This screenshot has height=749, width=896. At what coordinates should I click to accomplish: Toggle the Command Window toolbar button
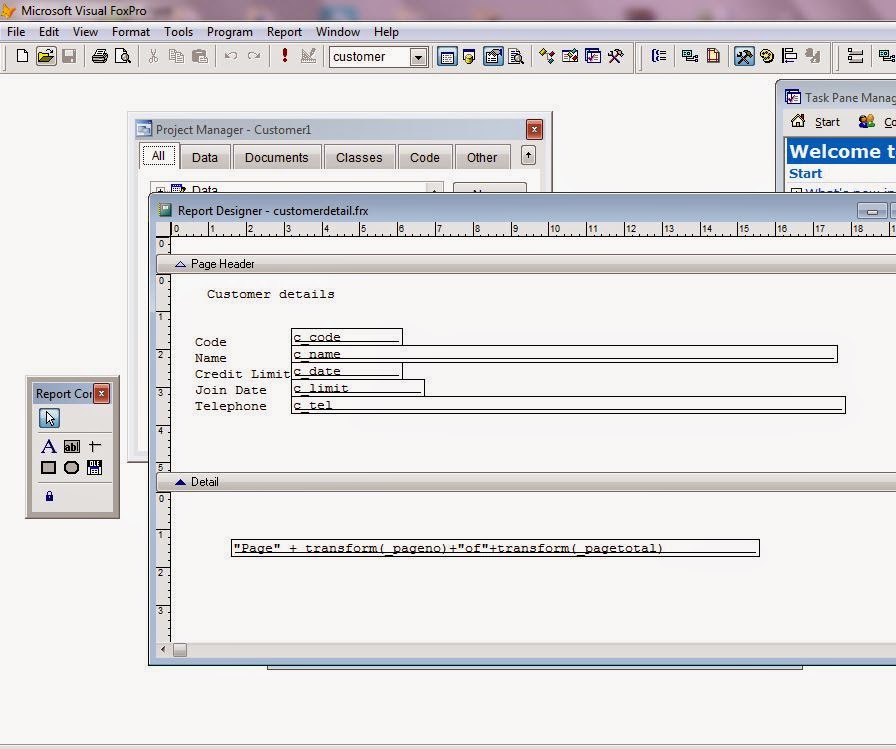[x=447, y=56]
